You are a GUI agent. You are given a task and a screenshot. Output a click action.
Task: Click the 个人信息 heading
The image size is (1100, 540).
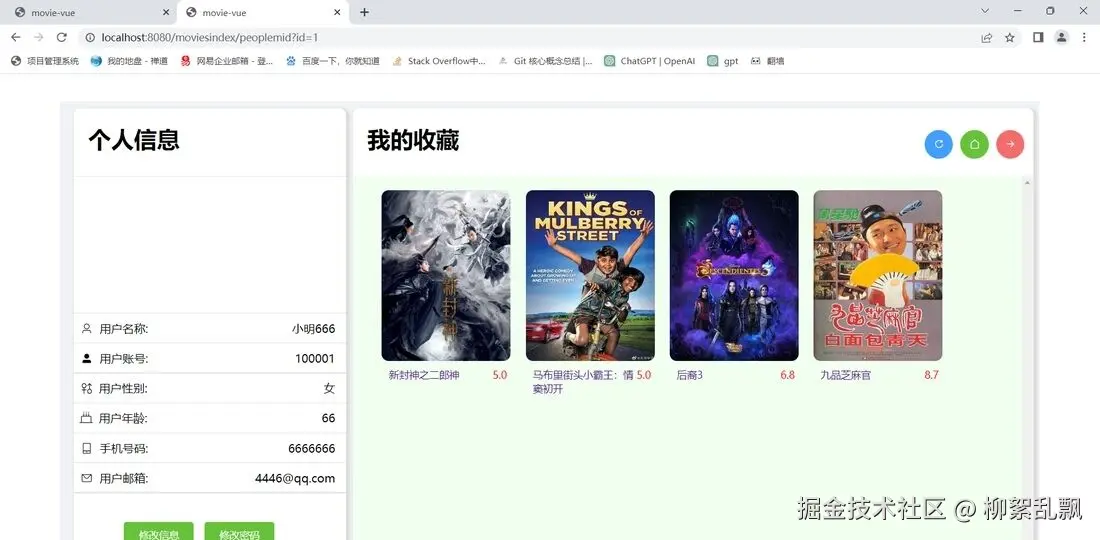[x=134, y=140]
